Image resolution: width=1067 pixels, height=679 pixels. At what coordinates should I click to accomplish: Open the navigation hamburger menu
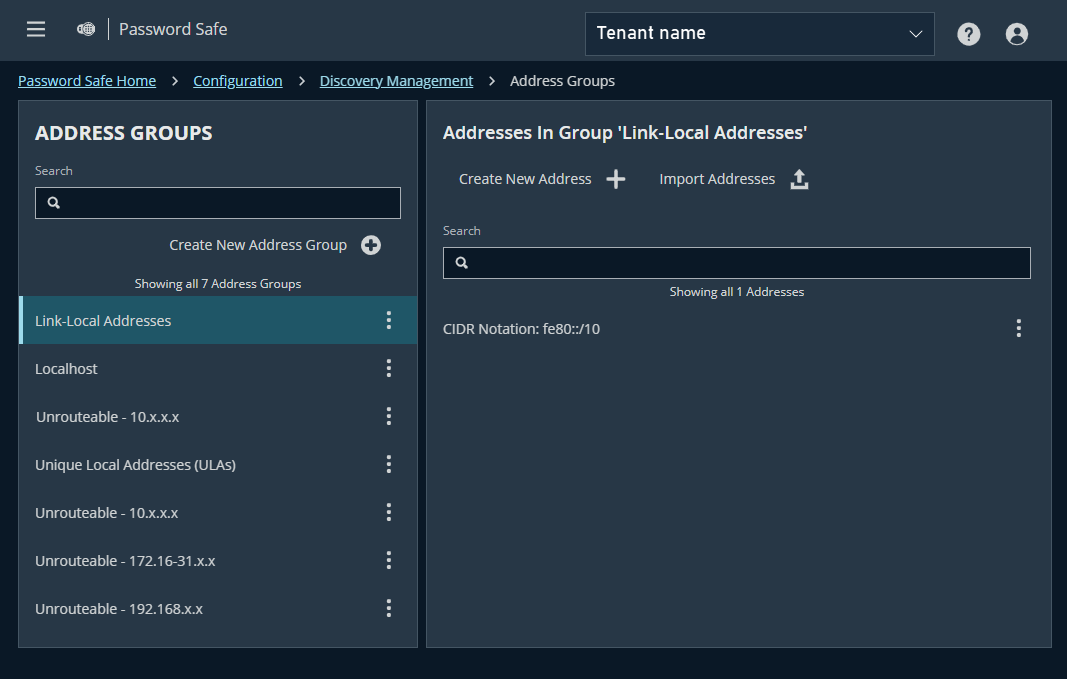tap(35, 29)
